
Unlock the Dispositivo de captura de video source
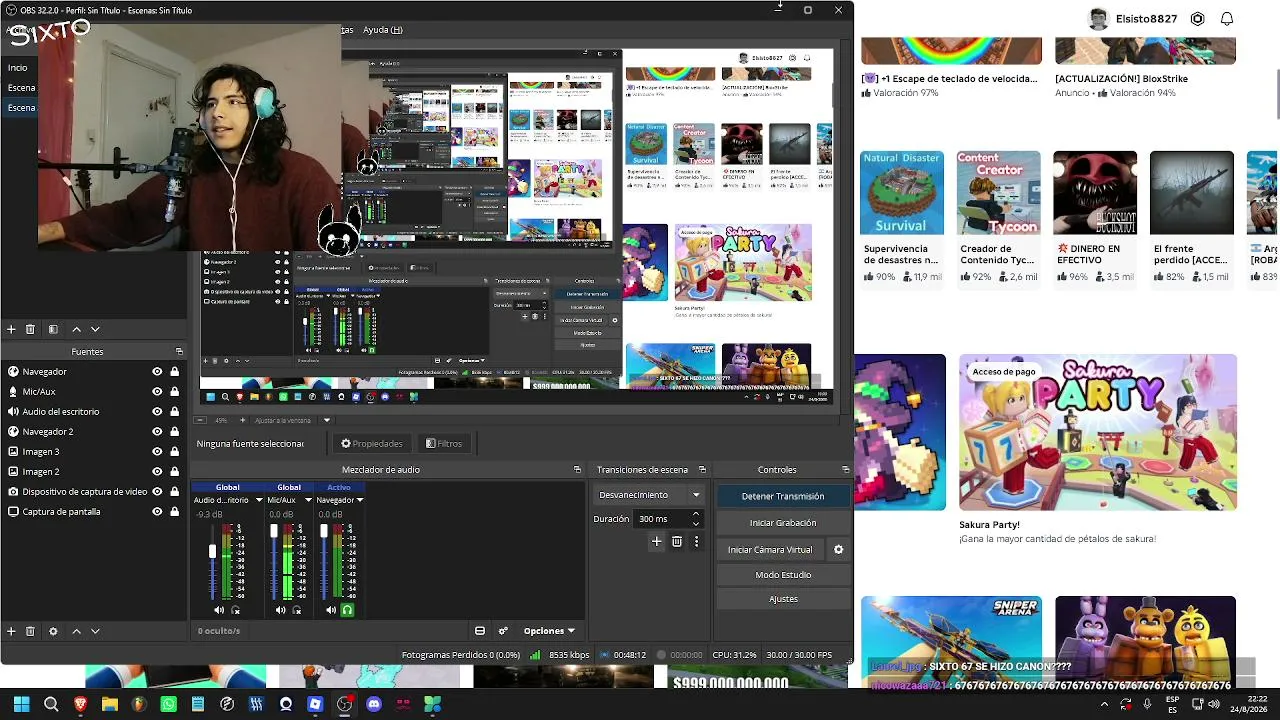tap(174, 492)
